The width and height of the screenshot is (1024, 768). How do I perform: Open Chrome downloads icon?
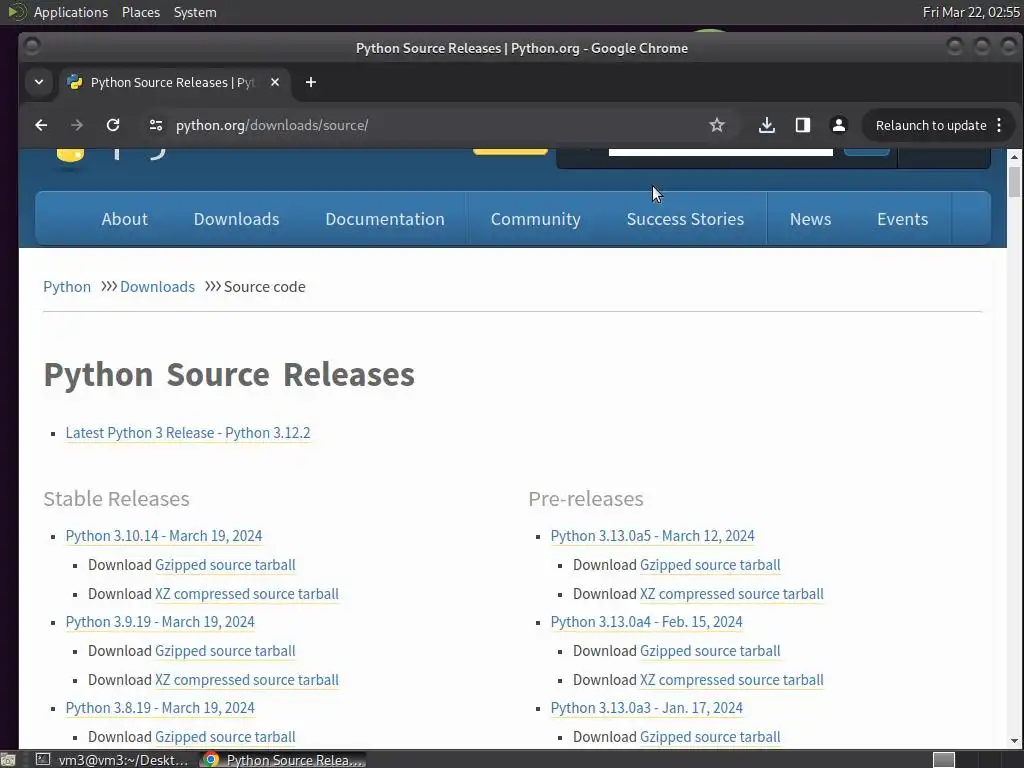(x=767, y=125)
